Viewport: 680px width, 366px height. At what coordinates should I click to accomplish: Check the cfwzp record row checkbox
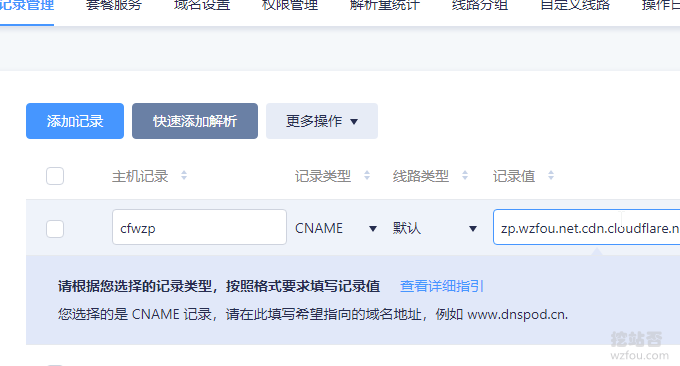click(55, 229)
